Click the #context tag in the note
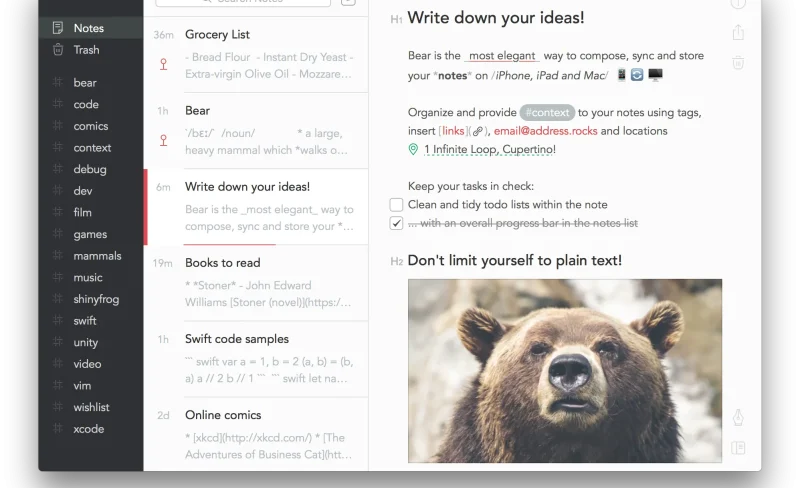This screenshot has width=800, height=488. [x=547, y=113]
